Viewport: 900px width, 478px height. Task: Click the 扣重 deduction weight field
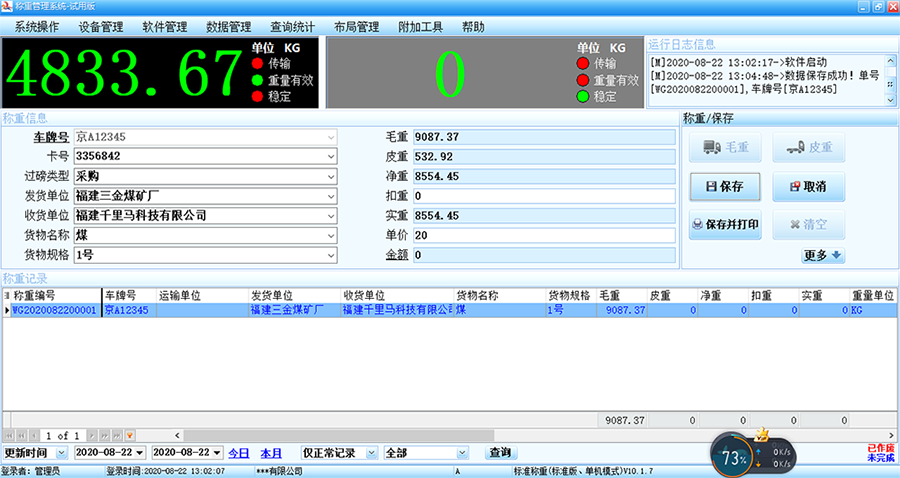pyautogui.click(x=544, y=196)
